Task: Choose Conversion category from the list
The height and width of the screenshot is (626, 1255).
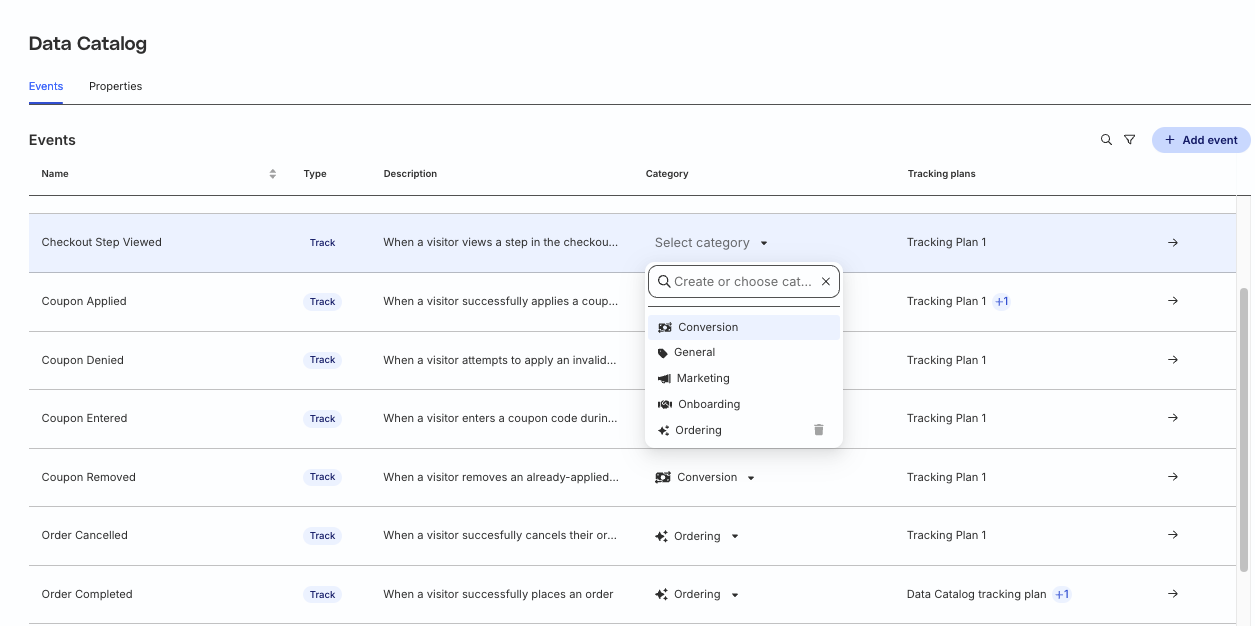Action: [x=744, y=327]
